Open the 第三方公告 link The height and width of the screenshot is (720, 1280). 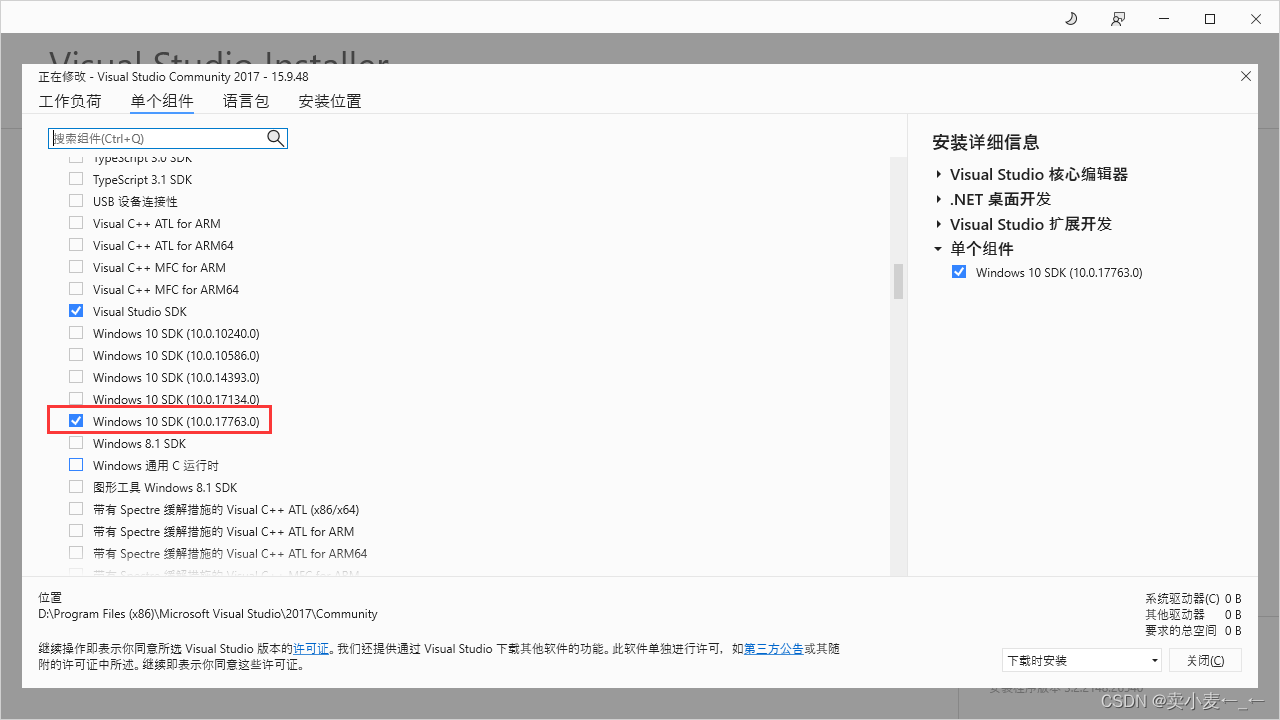773,649
